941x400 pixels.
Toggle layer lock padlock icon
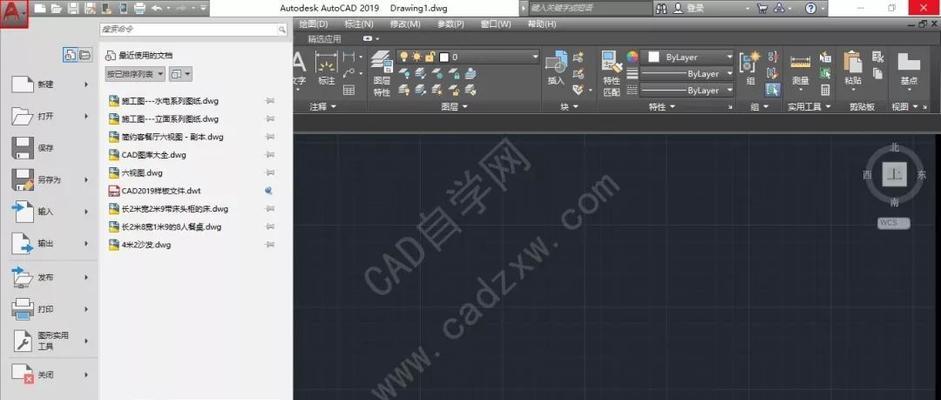[430, 57]
